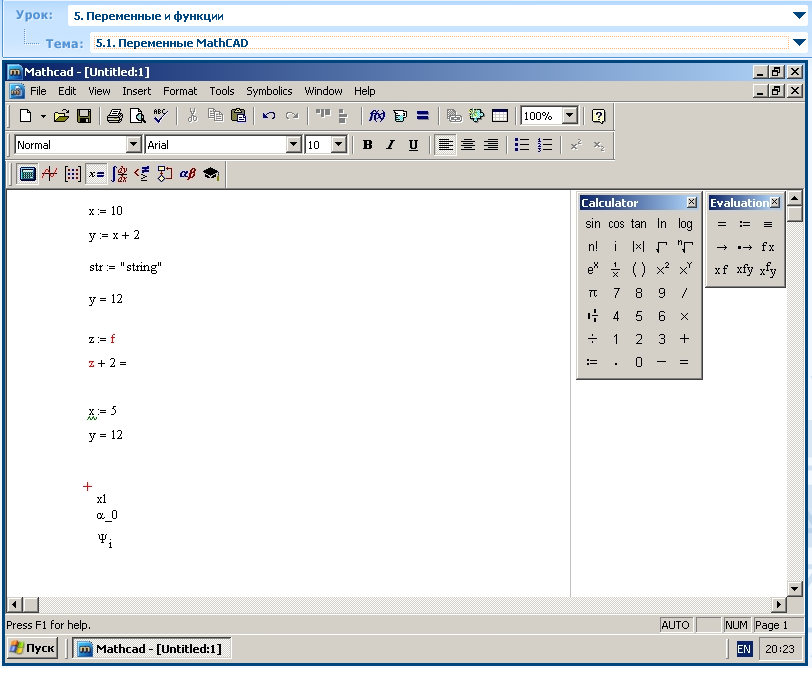This screenshot has width=812, height=682.
Task: Open the Edit menu
Action: coord(67,91)
